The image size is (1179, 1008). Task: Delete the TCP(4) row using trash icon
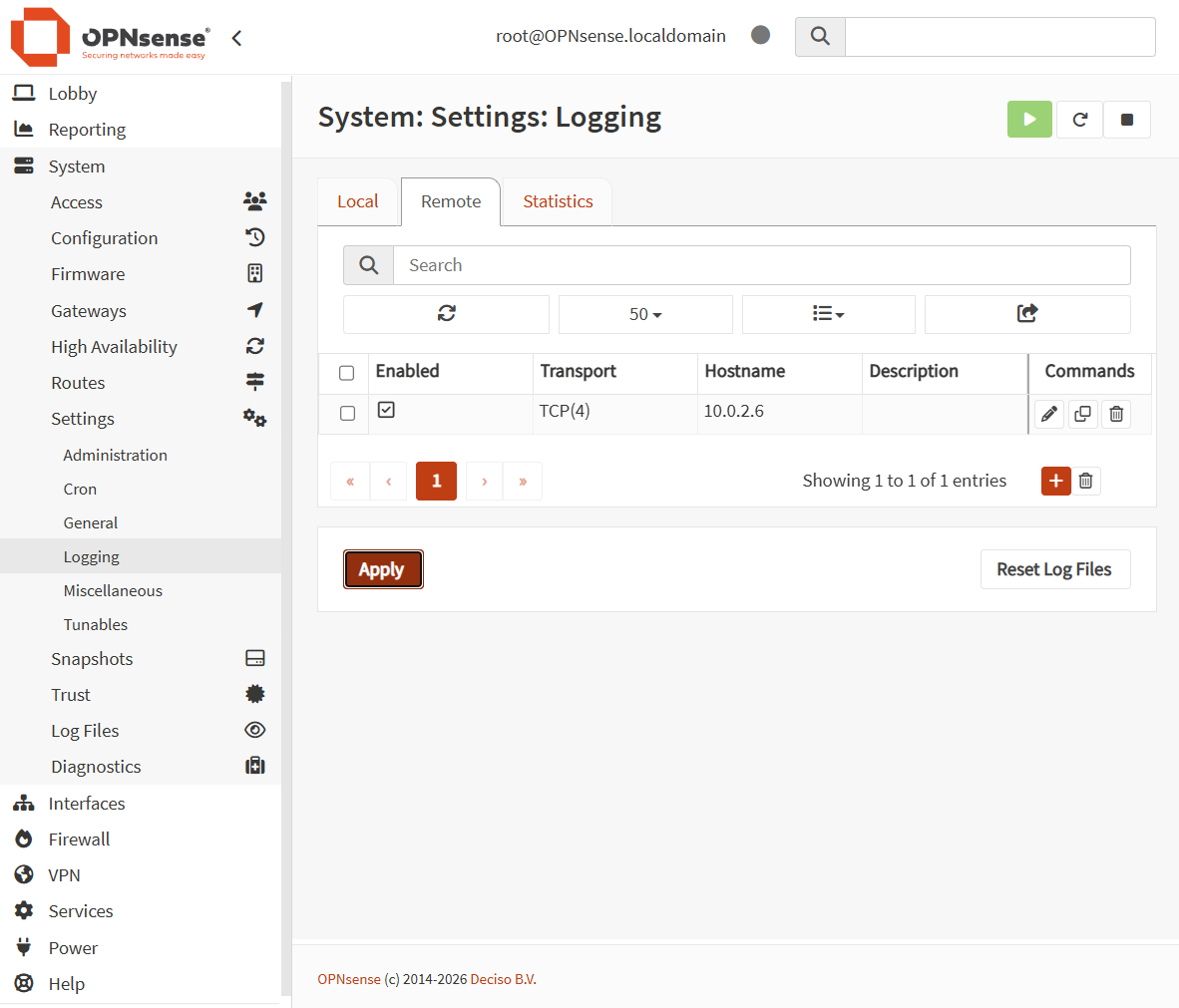pos(1116,414)
